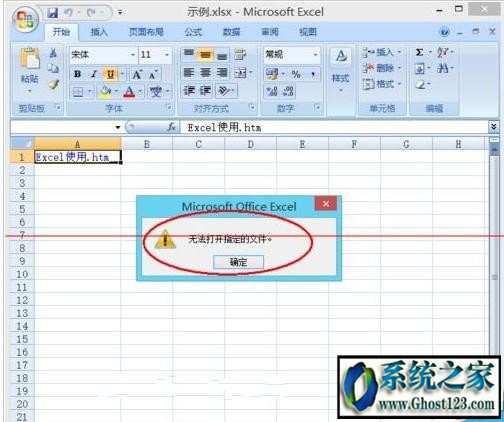
Task: Click the 确定 button in dialog
Action: click(x=238, y=262)
